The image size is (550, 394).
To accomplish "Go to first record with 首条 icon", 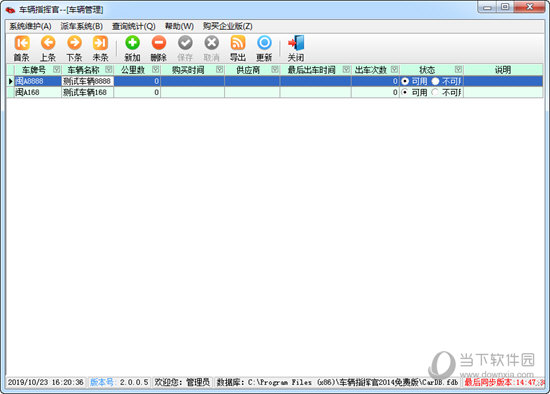I will pos(22,48).
